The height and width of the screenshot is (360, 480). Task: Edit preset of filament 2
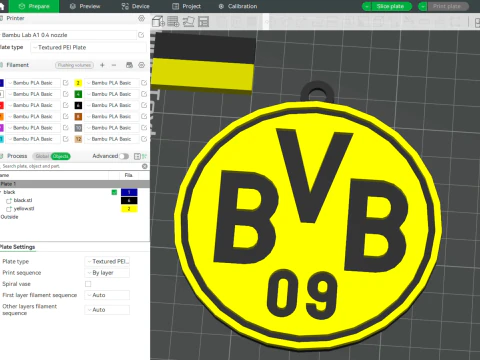pos(144,83)
